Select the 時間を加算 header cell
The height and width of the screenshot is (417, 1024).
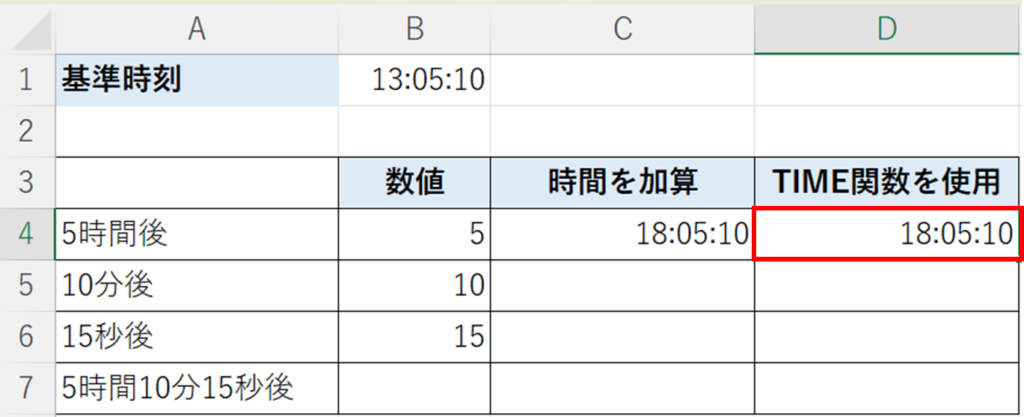pyautogui.click(x=622, y=183)
